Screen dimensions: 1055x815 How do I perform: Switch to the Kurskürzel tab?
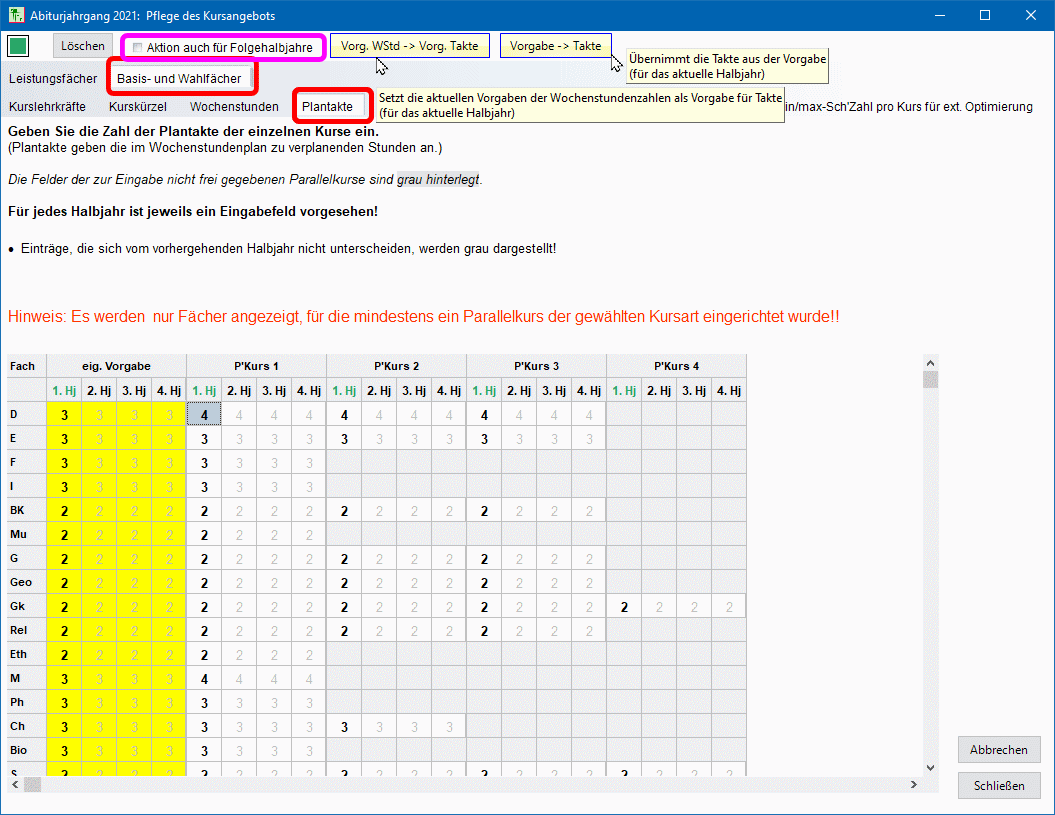click(x=138, y=106)
